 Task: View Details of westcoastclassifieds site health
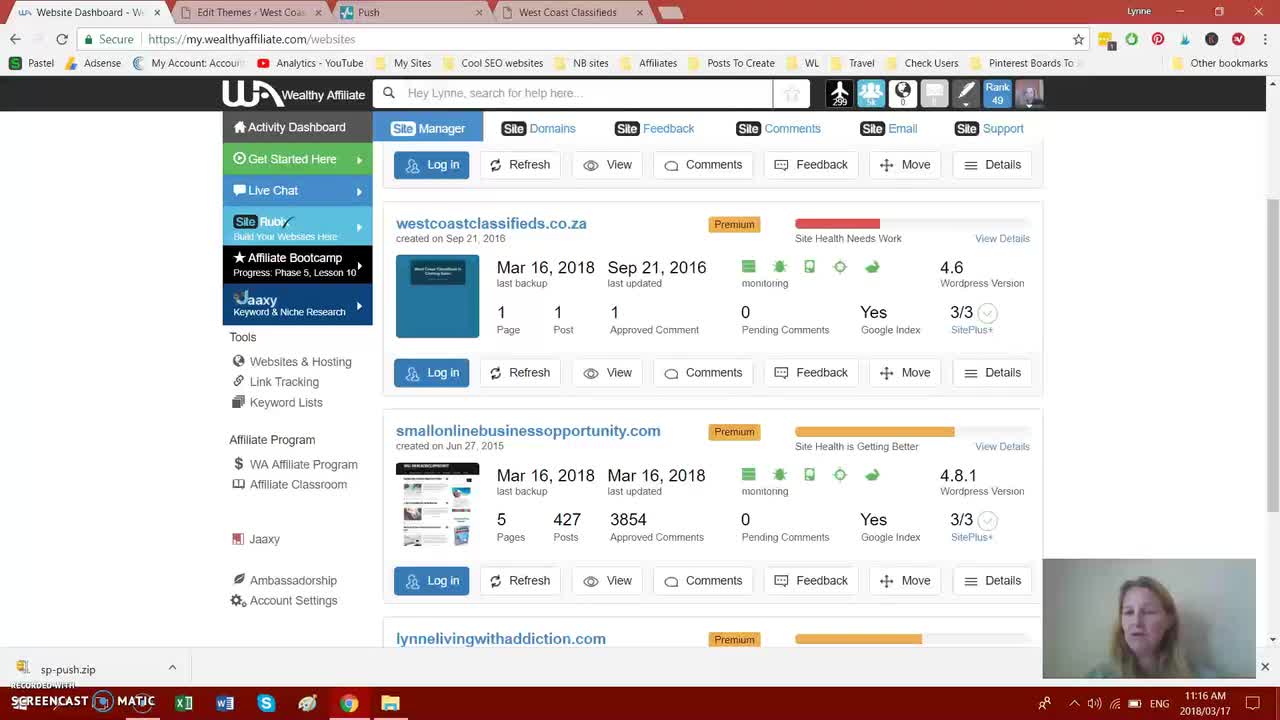[1002, 238]
